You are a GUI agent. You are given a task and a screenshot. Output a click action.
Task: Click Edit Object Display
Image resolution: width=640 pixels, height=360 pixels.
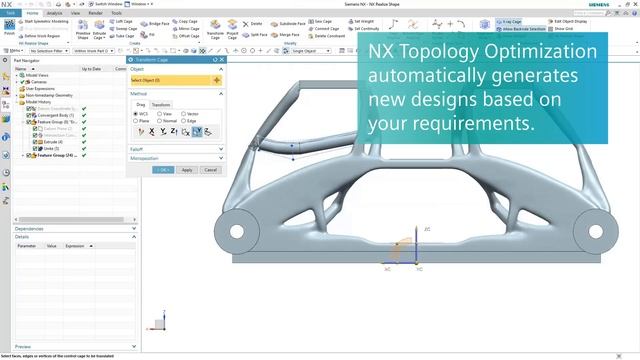click(x=567, y=21)
